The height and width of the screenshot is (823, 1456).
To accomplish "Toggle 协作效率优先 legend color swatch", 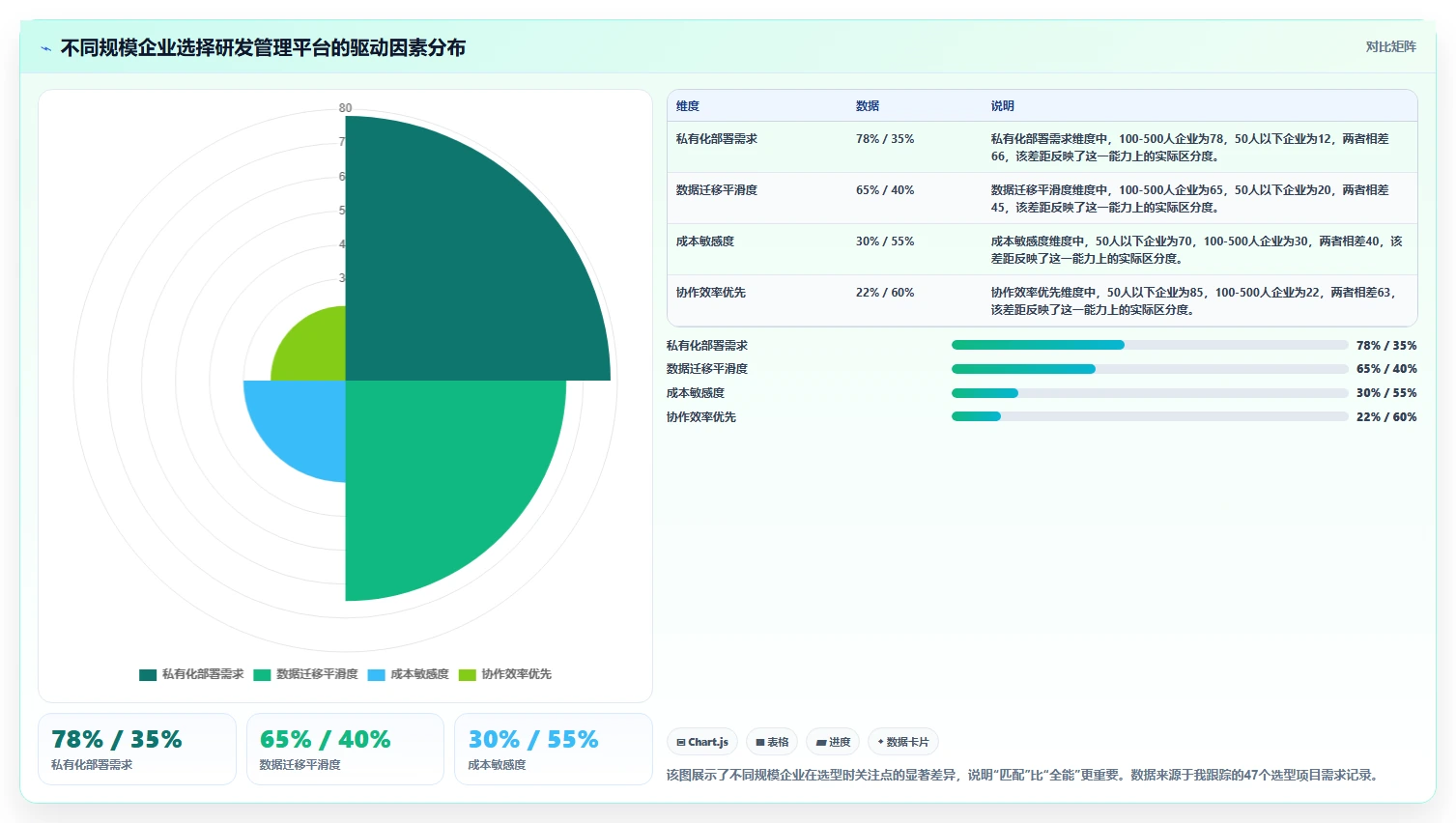I will pos(468,674).
